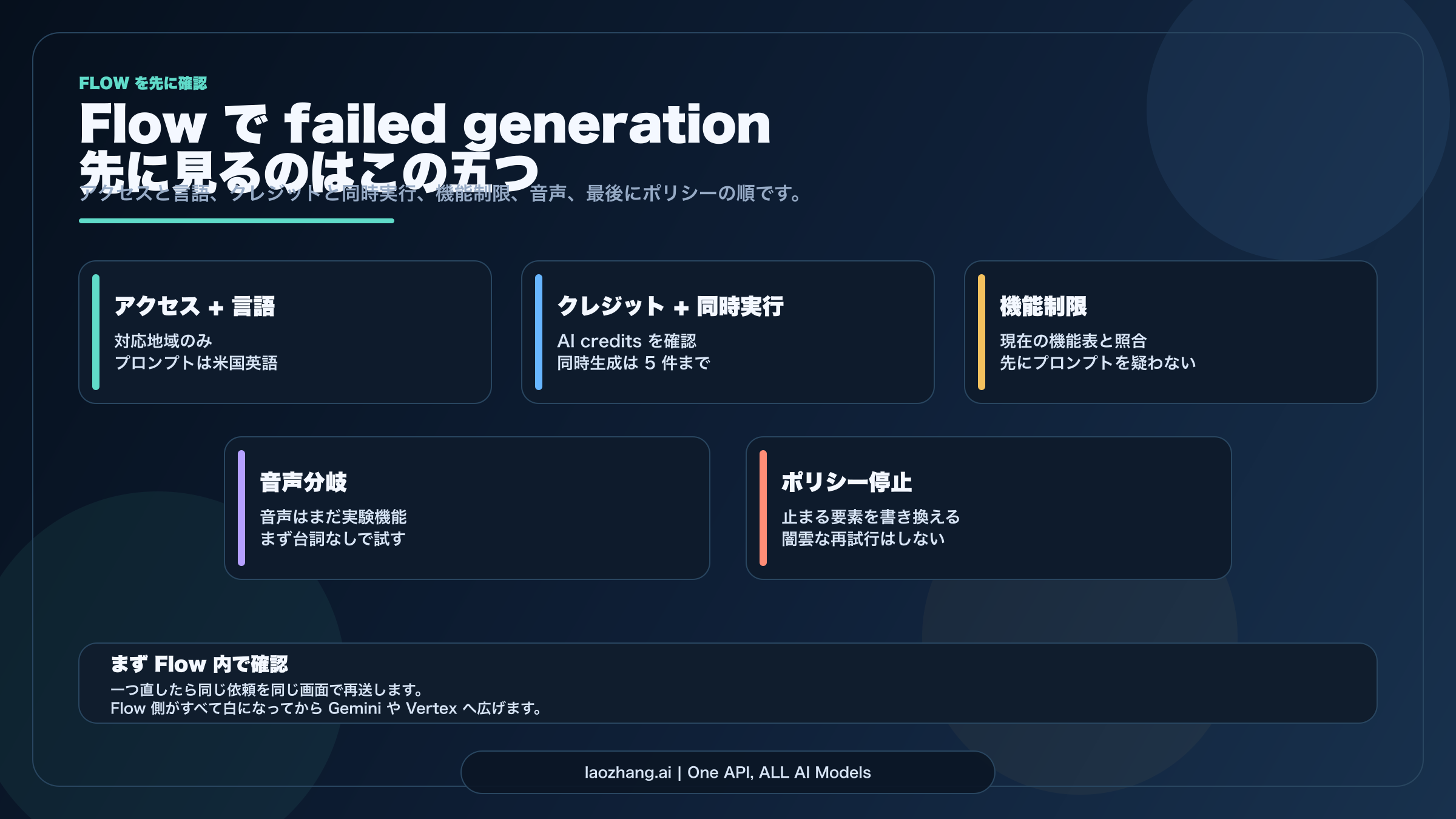
Task: Click the FLOW を先に確認 header label
Action: pos(143,83)
